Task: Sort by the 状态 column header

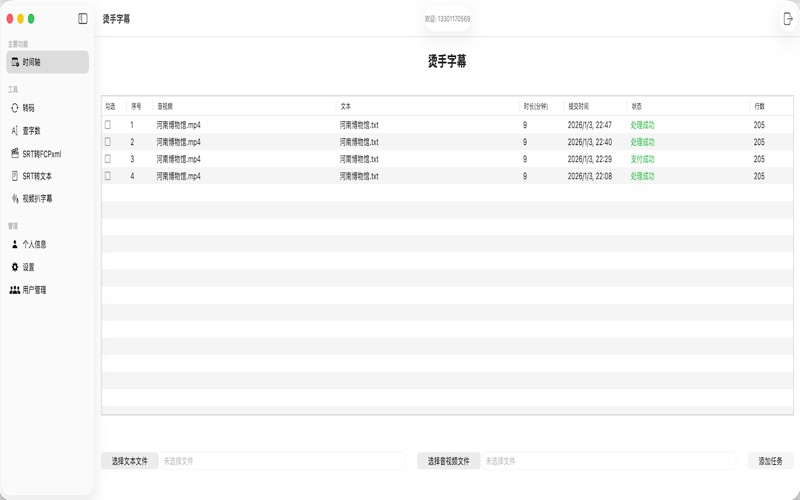Action: point(636,107)
